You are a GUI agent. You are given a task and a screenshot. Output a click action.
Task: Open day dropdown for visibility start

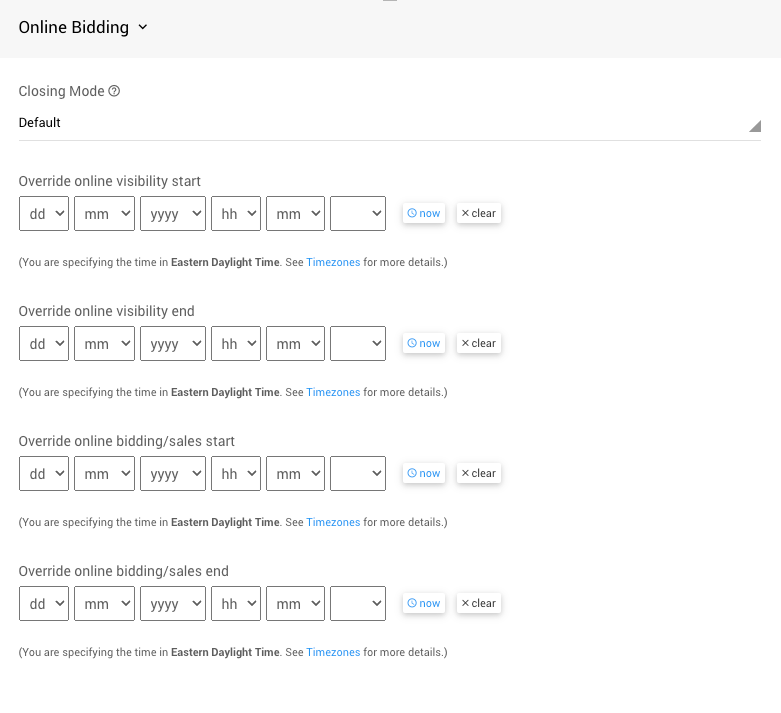(x=44, y=213)
